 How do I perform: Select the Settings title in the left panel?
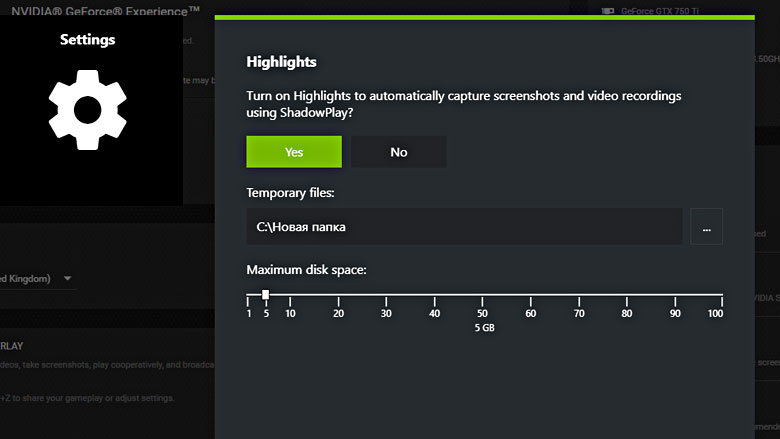(x=88, y=40)
